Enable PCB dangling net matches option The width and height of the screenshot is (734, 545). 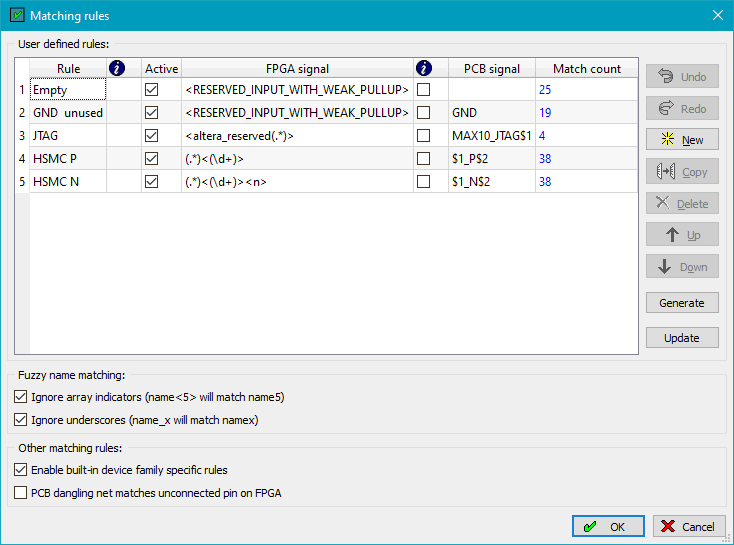tap(21, 492)
